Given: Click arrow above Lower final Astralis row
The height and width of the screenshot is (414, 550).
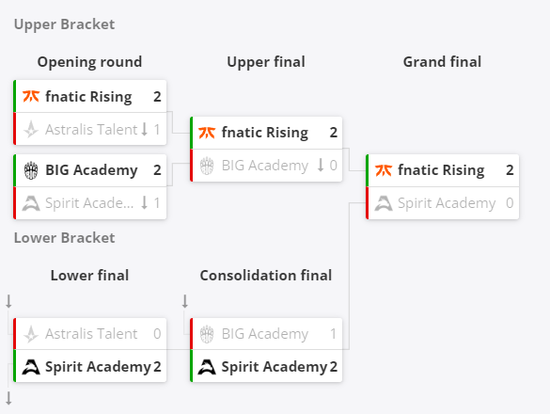Looking at the screenshot, I should pyautogui.click(x=9, y=302).
